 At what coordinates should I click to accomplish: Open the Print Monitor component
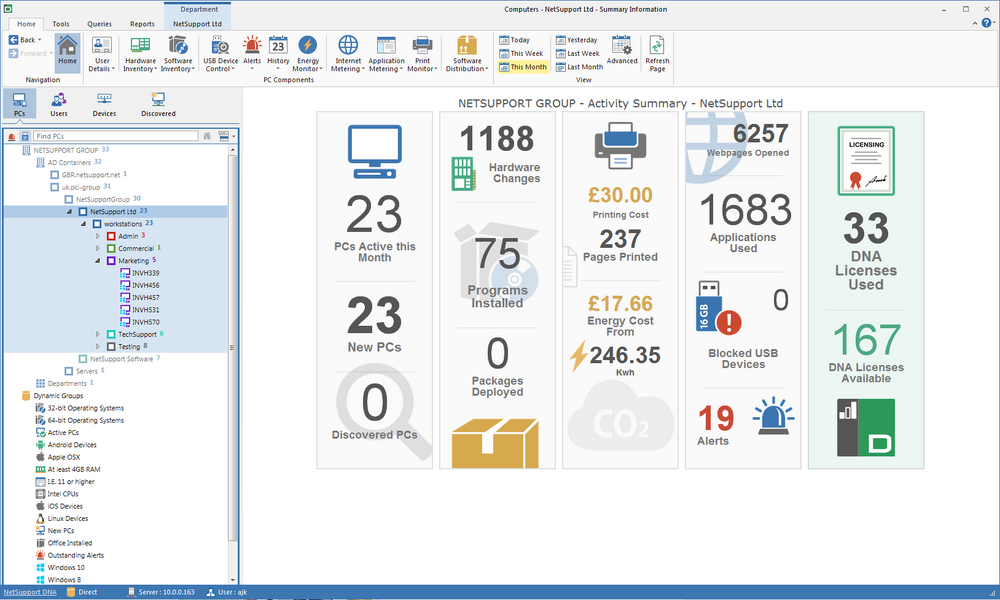coord(422,54)
